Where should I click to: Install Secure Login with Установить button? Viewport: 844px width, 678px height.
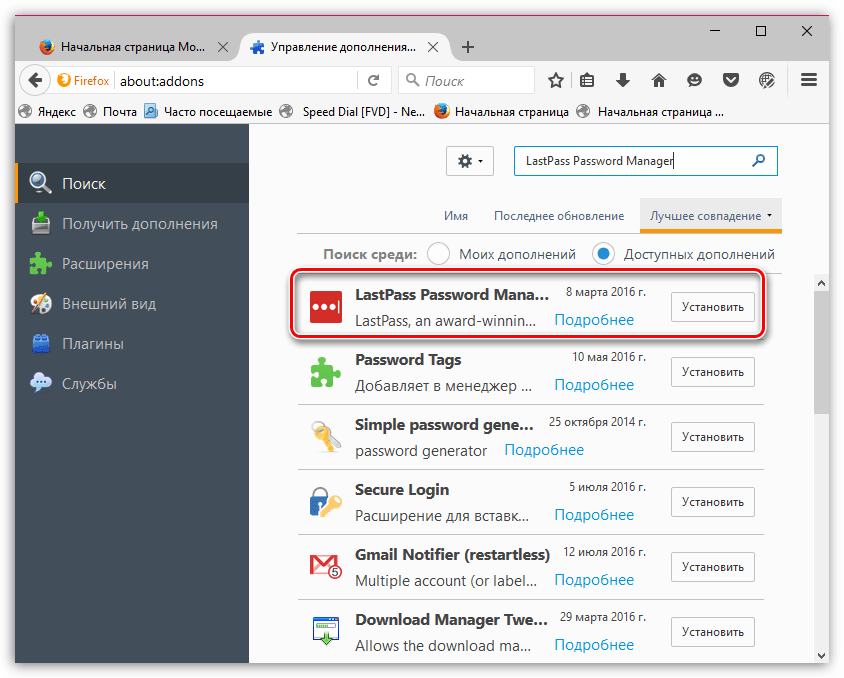pyautogui.click(x=713, y=502)
